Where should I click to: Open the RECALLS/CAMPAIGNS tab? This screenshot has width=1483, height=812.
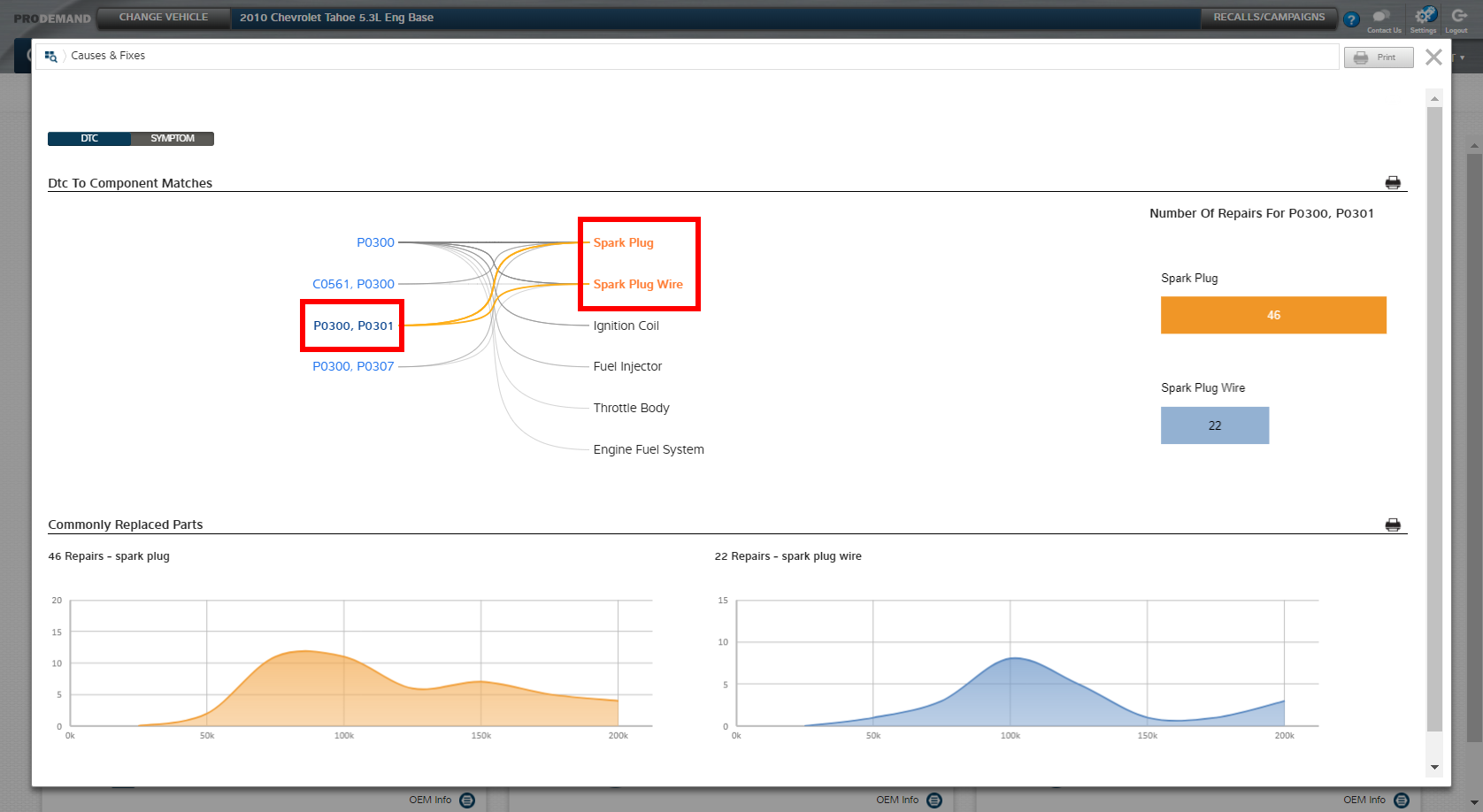[1268, 18]
